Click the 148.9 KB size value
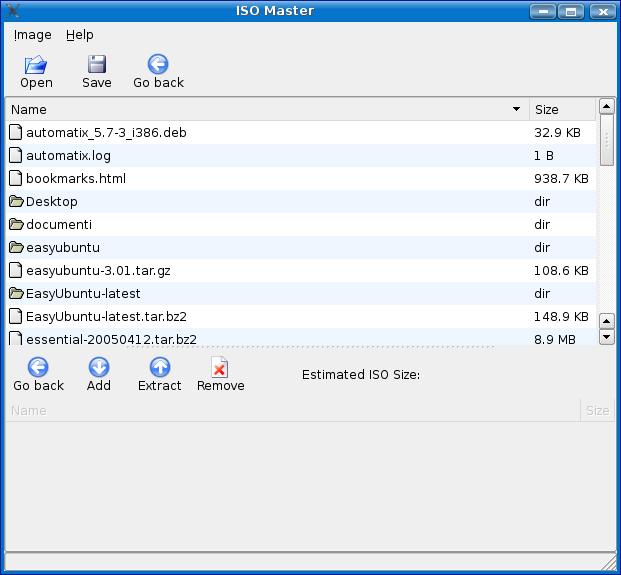This screenshot has width=621, height=575. pos(561,316)
